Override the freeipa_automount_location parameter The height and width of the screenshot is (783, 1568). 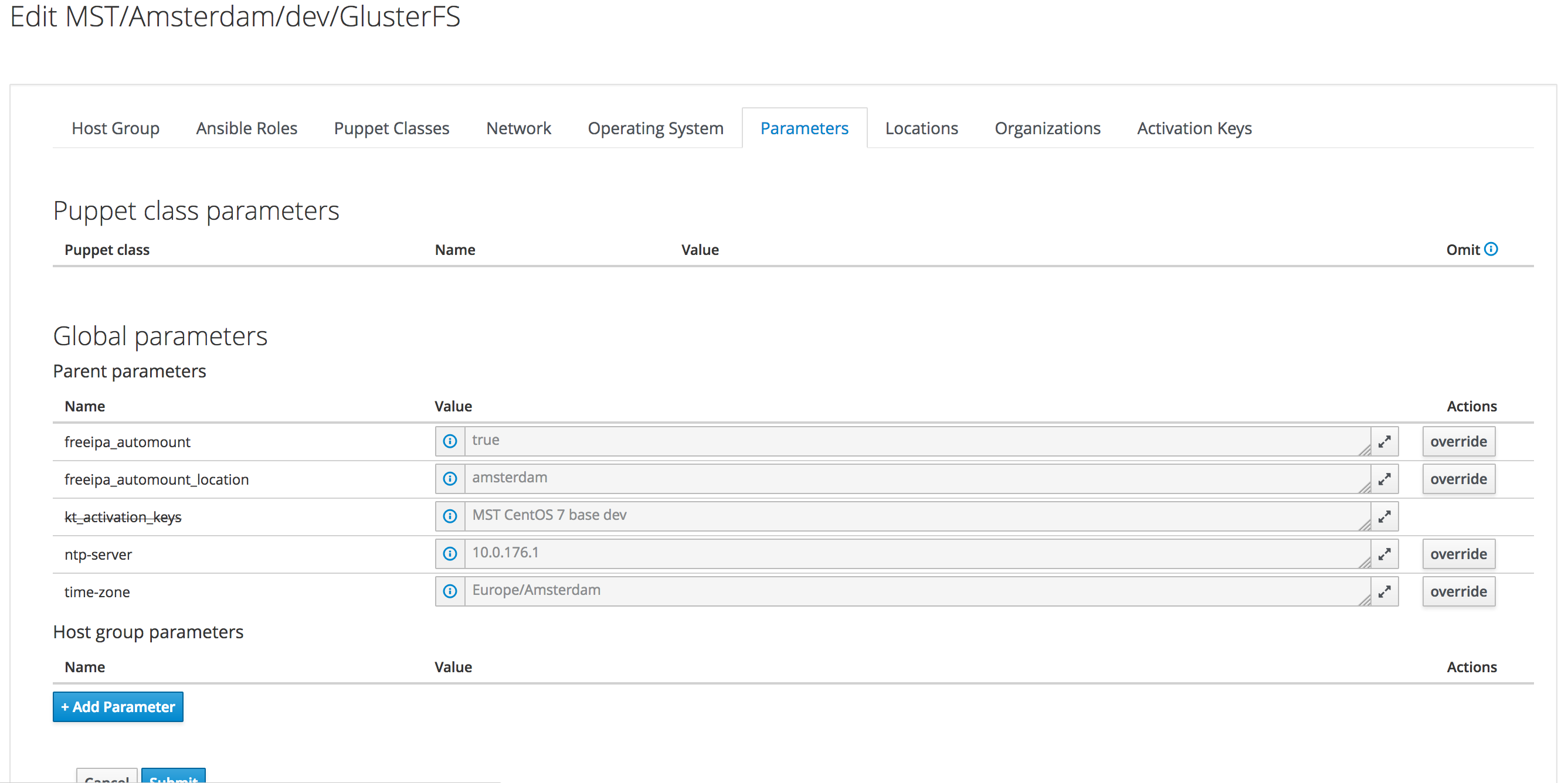coord(1458,479)
